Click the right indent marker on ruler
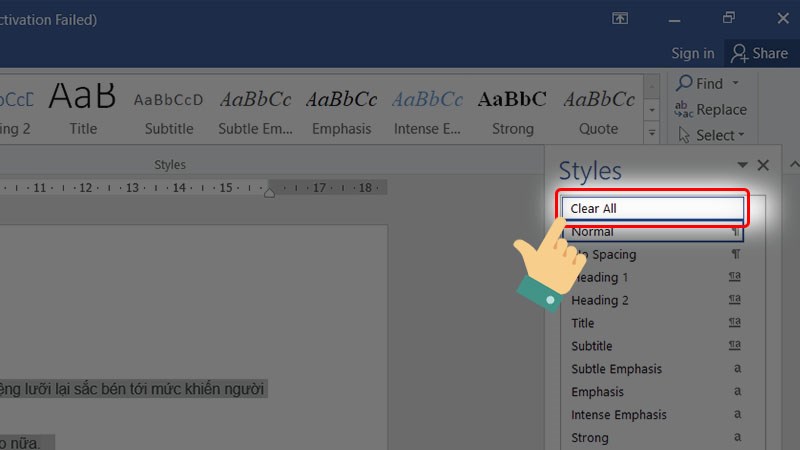Screen dimensions: 800x450 pos(268,192)
